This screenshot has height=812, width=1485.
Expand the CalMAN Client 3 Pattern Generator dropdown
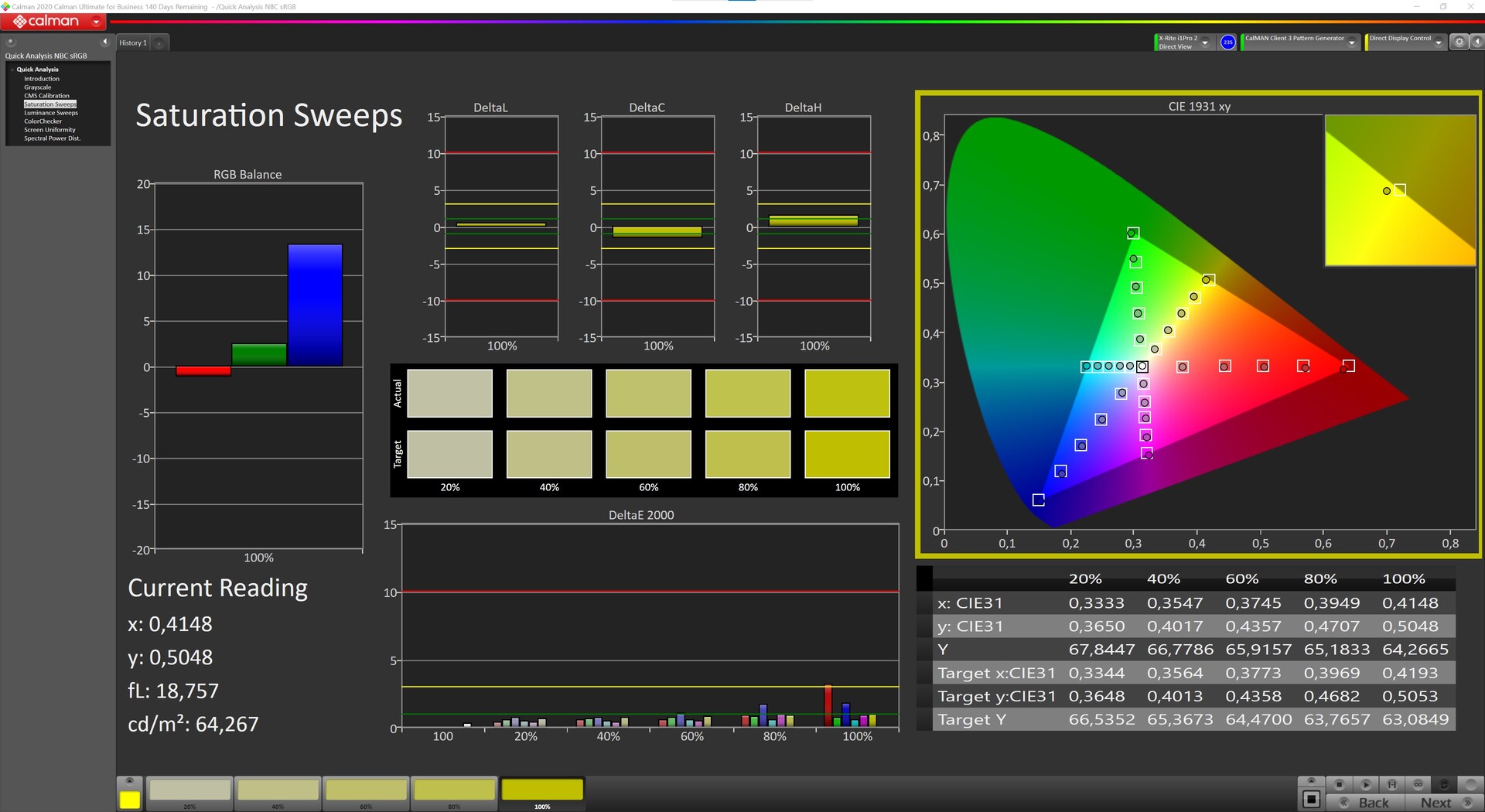point(1351,43)
